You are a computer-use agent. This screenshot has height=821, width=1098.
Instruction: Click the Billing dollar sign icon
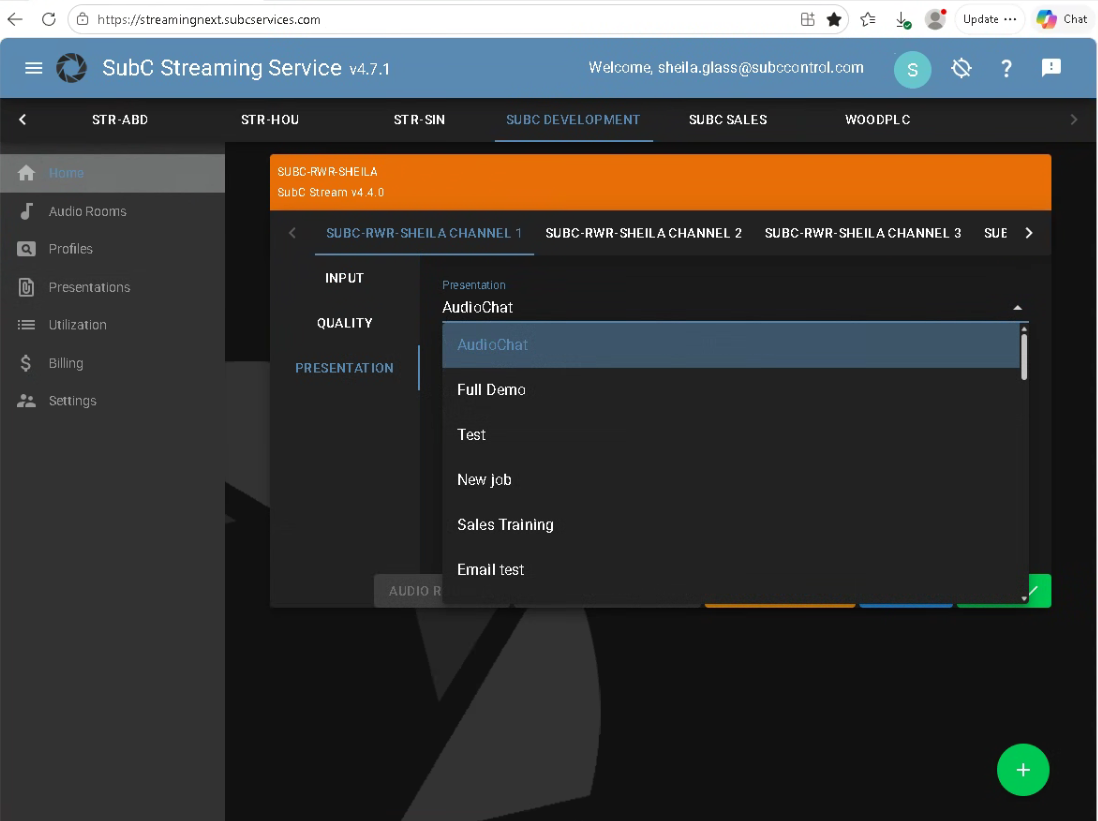[x=26, y=363]
